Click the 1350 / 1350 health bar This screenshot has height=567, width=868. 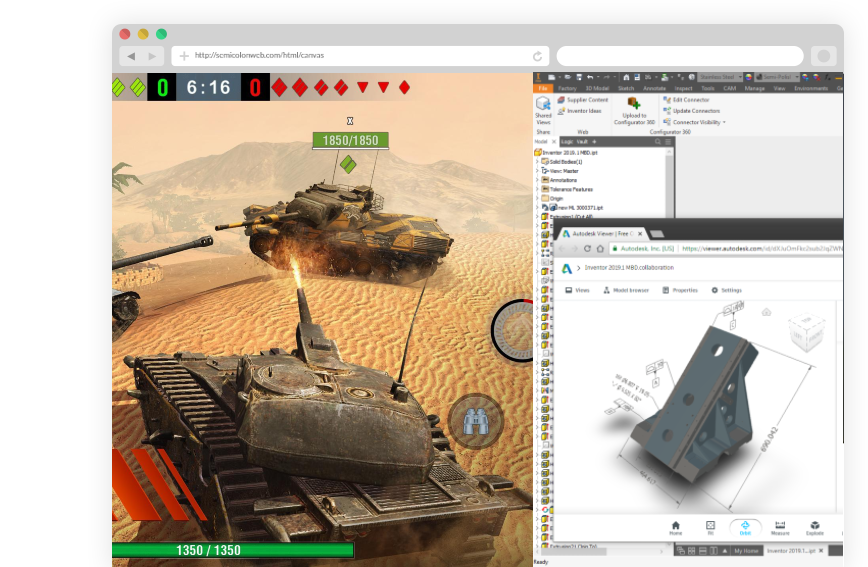232,550
